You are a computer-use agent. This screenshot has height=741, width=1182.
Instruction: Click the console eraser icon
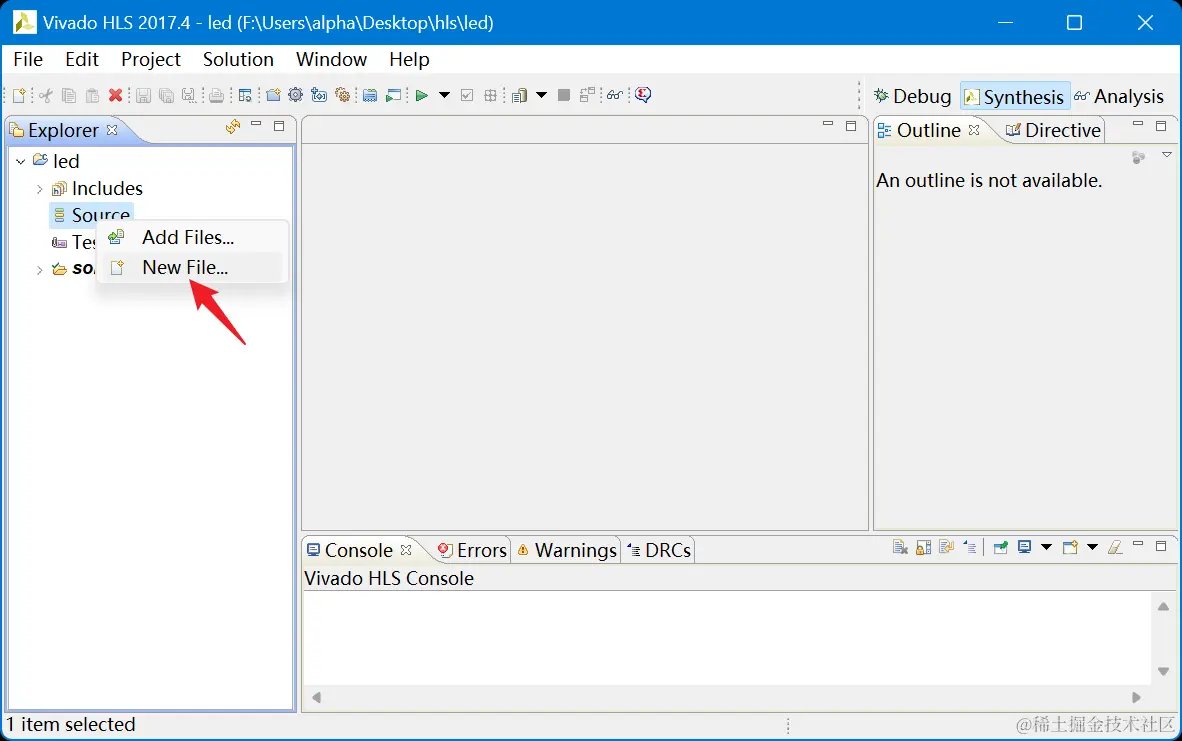[1116, 547]
